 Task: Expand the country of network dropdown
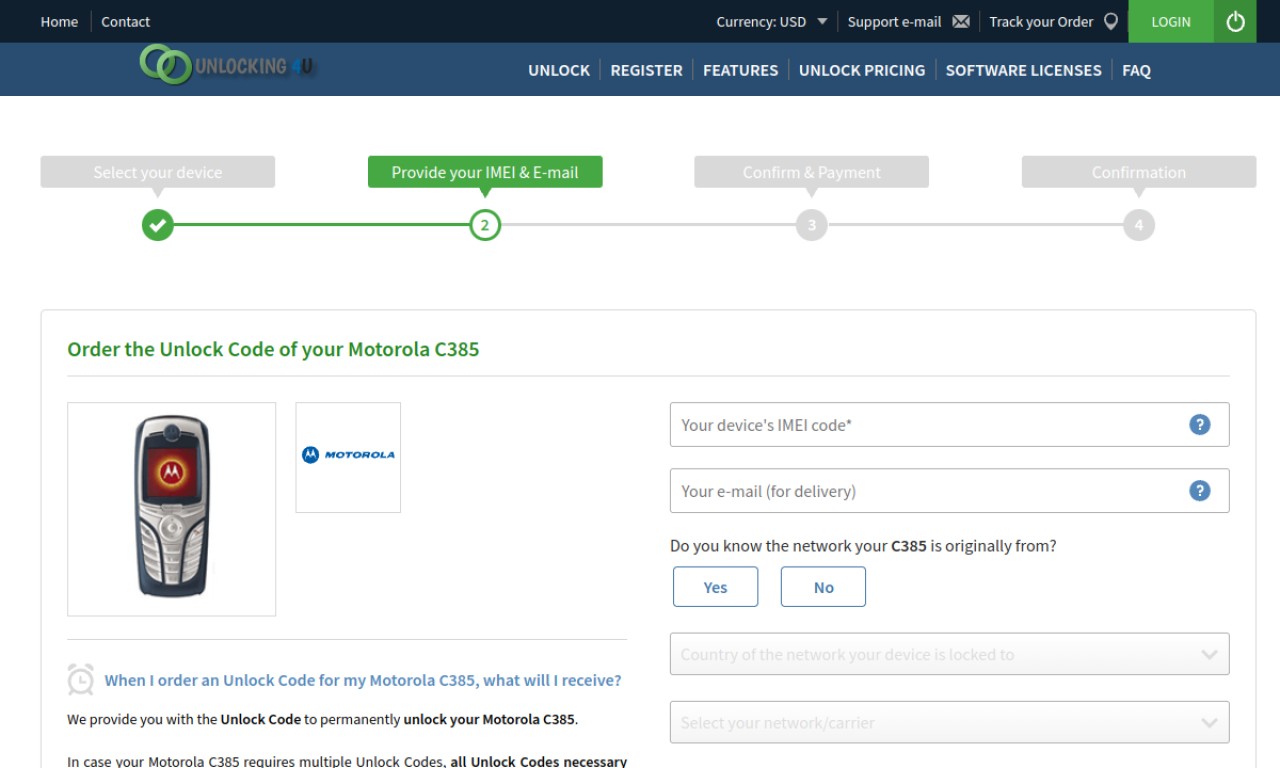pyautogui.click(x=949, y=654)
